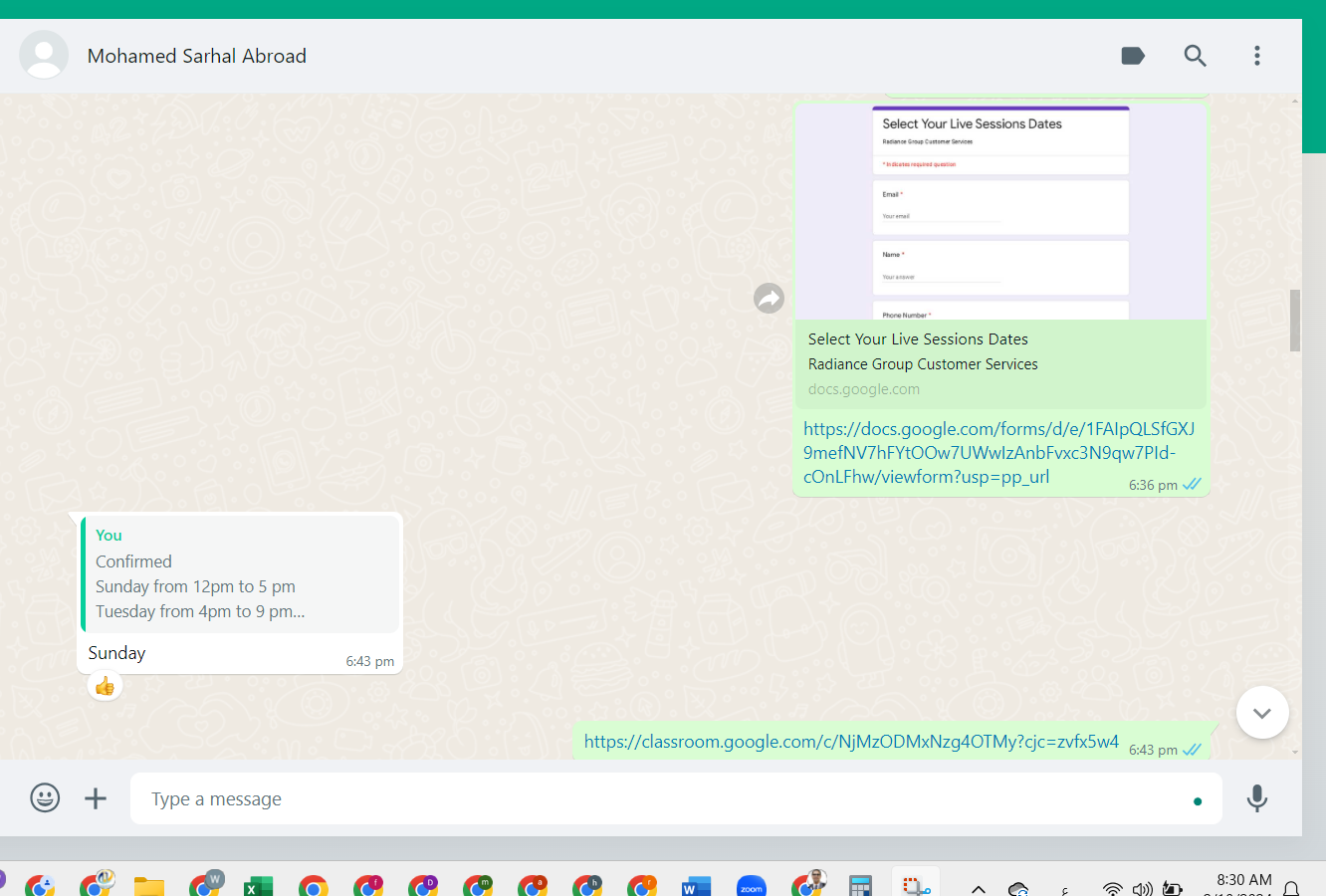Image resolution: width=1326 pixels, height=896 pixels.
Task: Focus the Type a message field
Action: [676, 798]
